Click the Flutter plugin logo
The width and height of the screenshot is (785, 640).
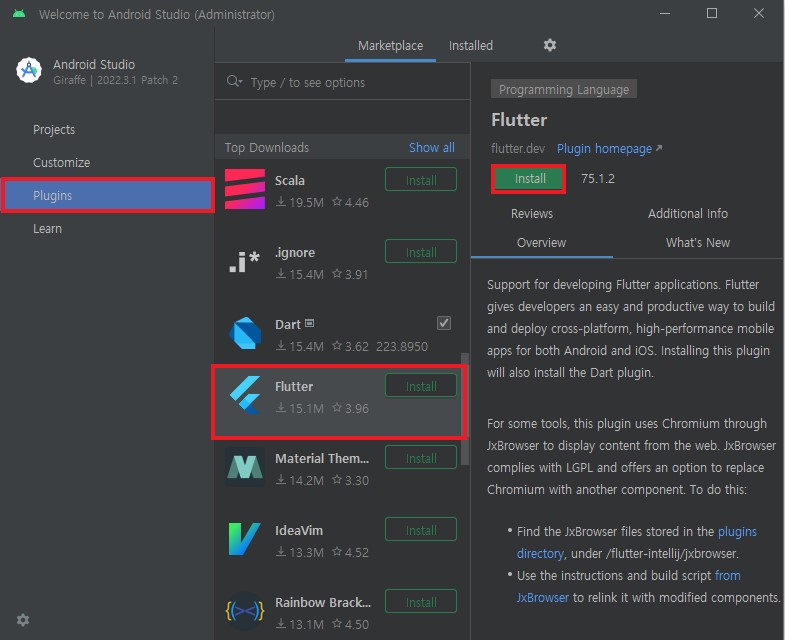point(245,395)
